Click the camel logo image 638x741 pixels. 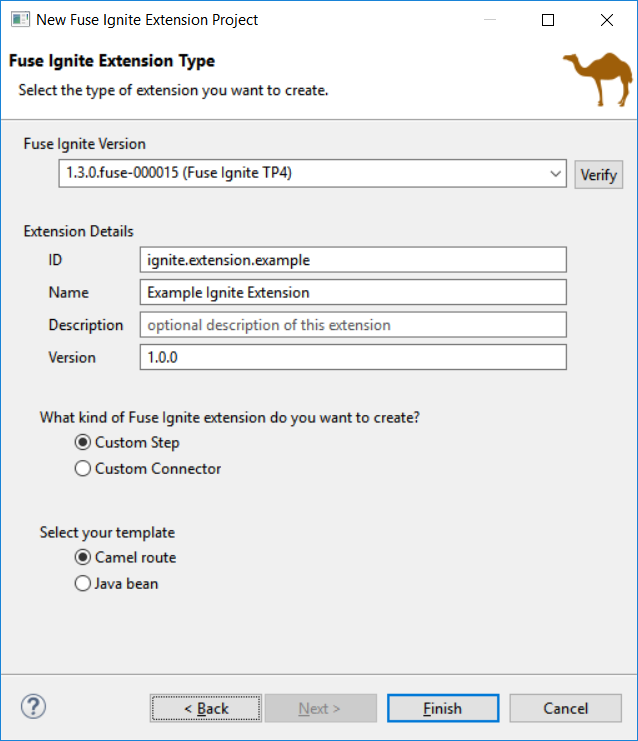point(595,78)
